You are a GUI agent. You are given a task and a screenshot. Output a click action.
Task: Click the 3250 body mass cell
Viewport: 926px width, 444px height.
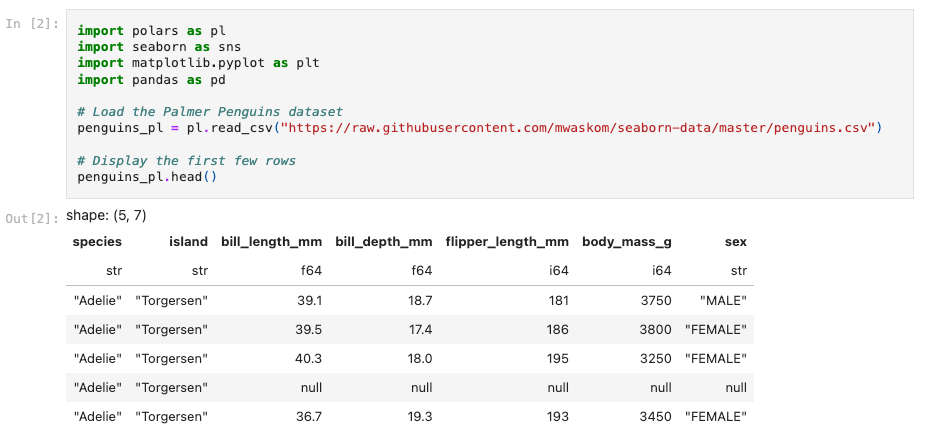[x=656, y=358]
